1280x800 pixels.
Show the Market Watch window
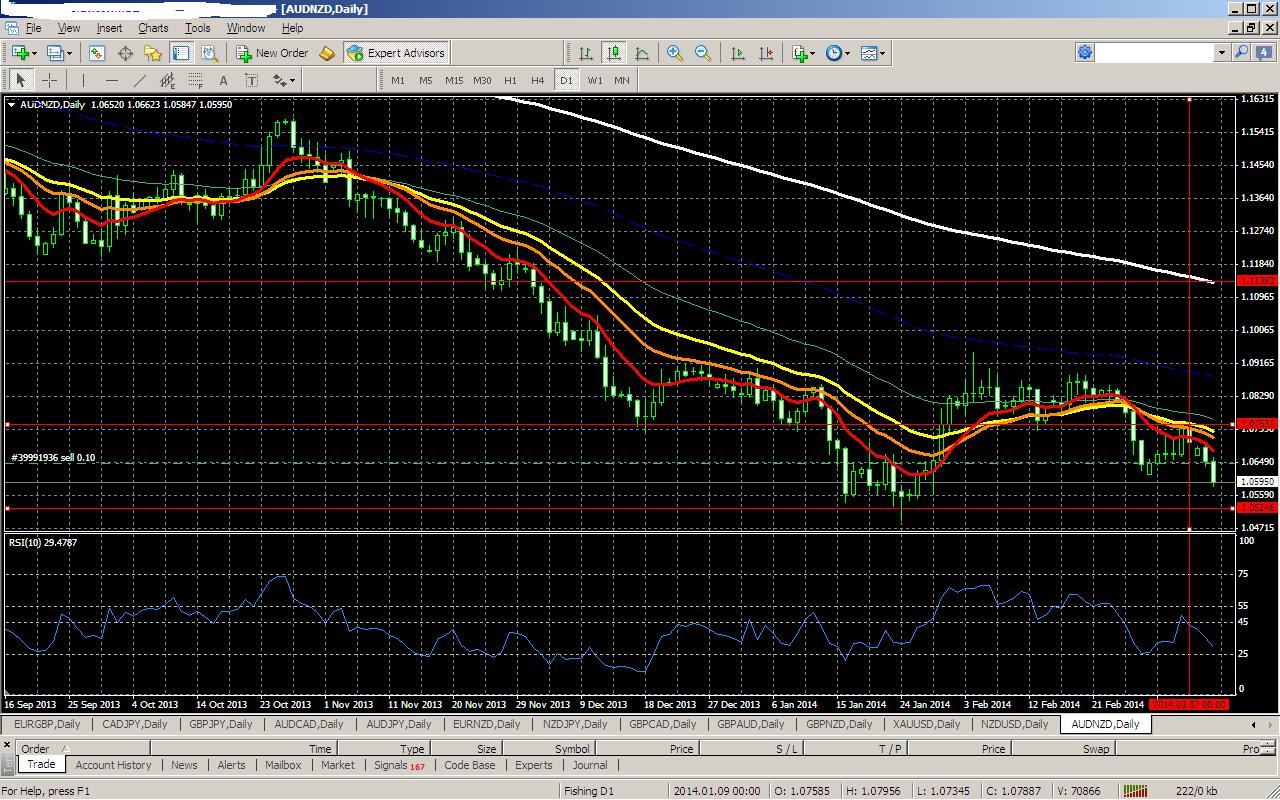point(98,53)
